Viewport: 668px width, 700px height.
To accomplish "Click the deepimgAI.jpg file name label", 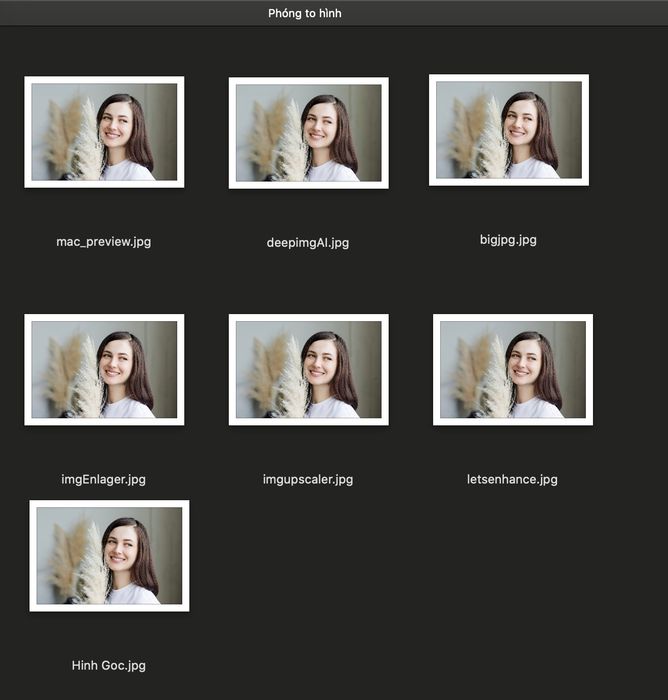I will click(x=308, y=243).
